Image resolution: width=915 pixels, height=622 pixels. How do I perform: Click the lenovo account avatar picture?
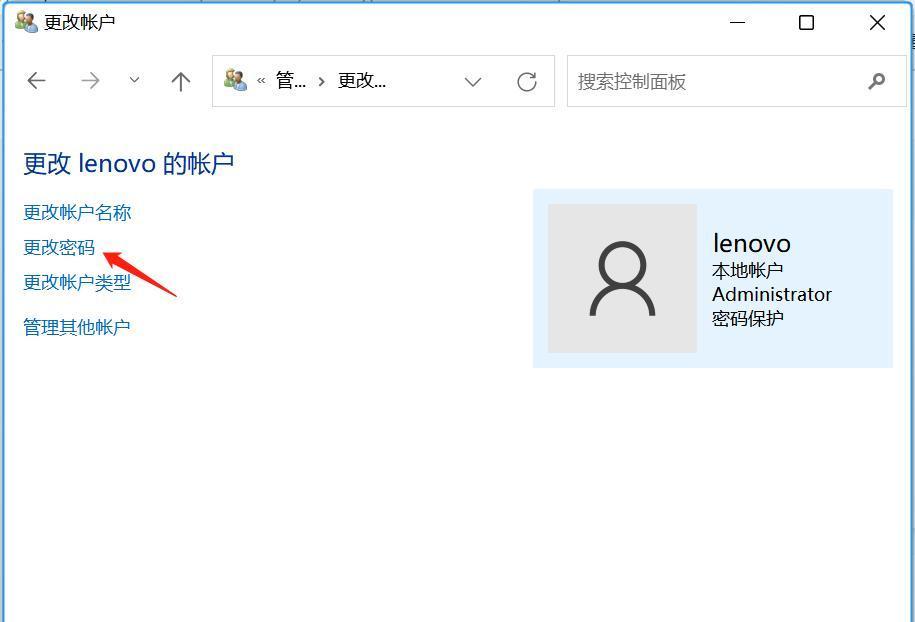point(622,278)
